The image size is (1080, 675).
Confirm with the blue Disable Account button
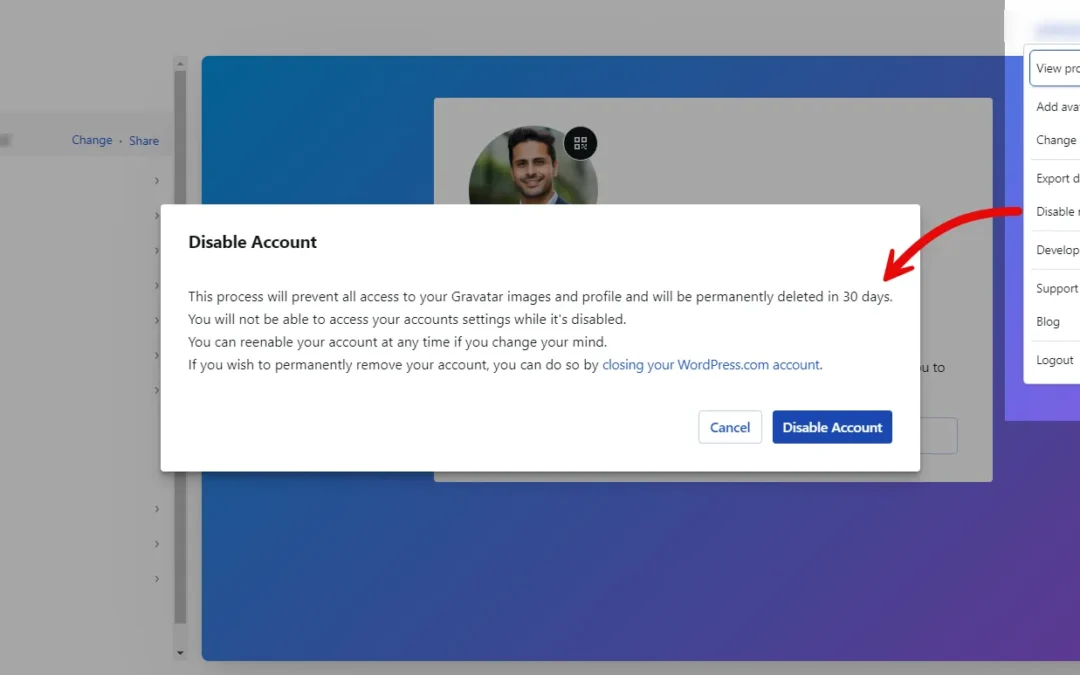tap(832, 427)
